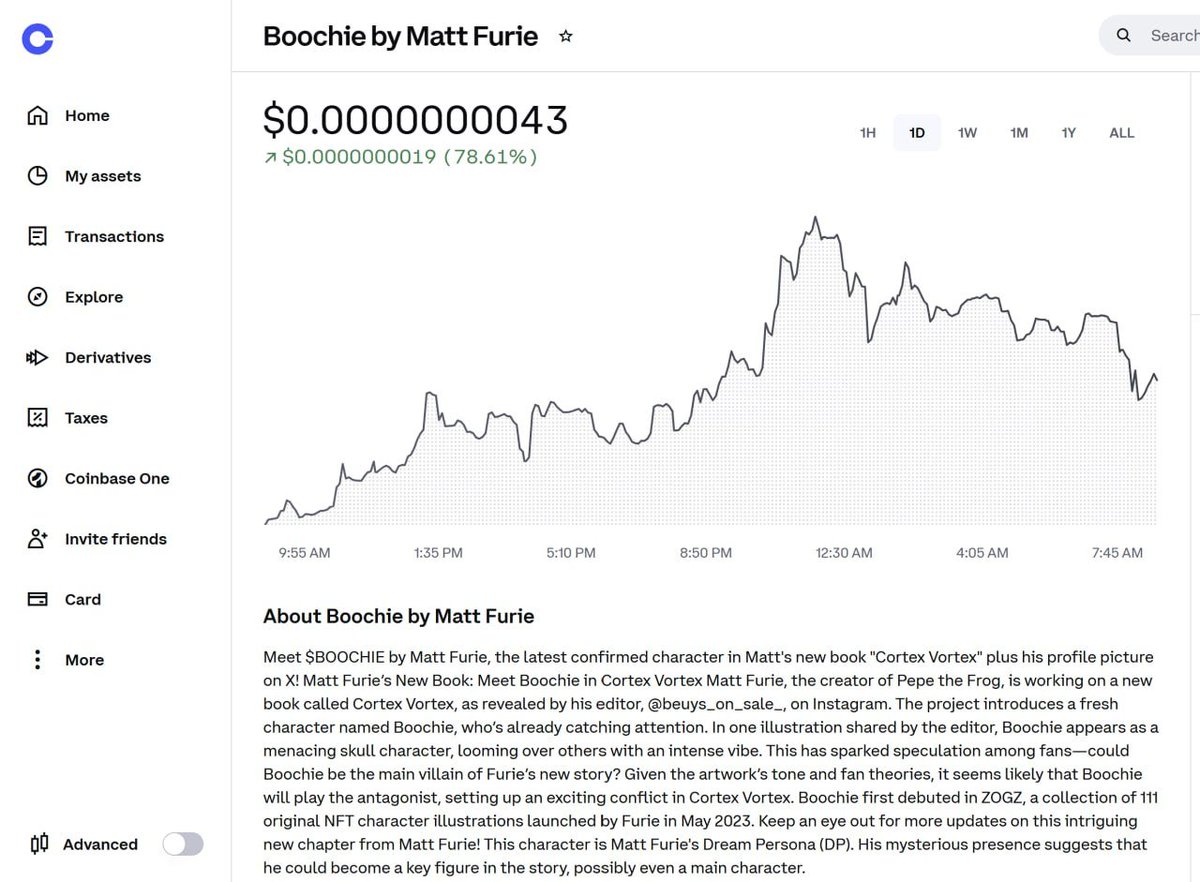The width and height of the screenshot is (1200, 882).
Task: Click the price chart peak near 12:30 AM
Action: point(816,217)
